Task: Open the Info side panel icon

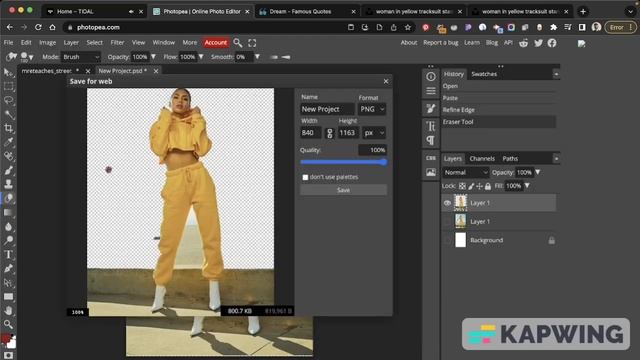Action: pyautogui.click(x=431, y=76)
